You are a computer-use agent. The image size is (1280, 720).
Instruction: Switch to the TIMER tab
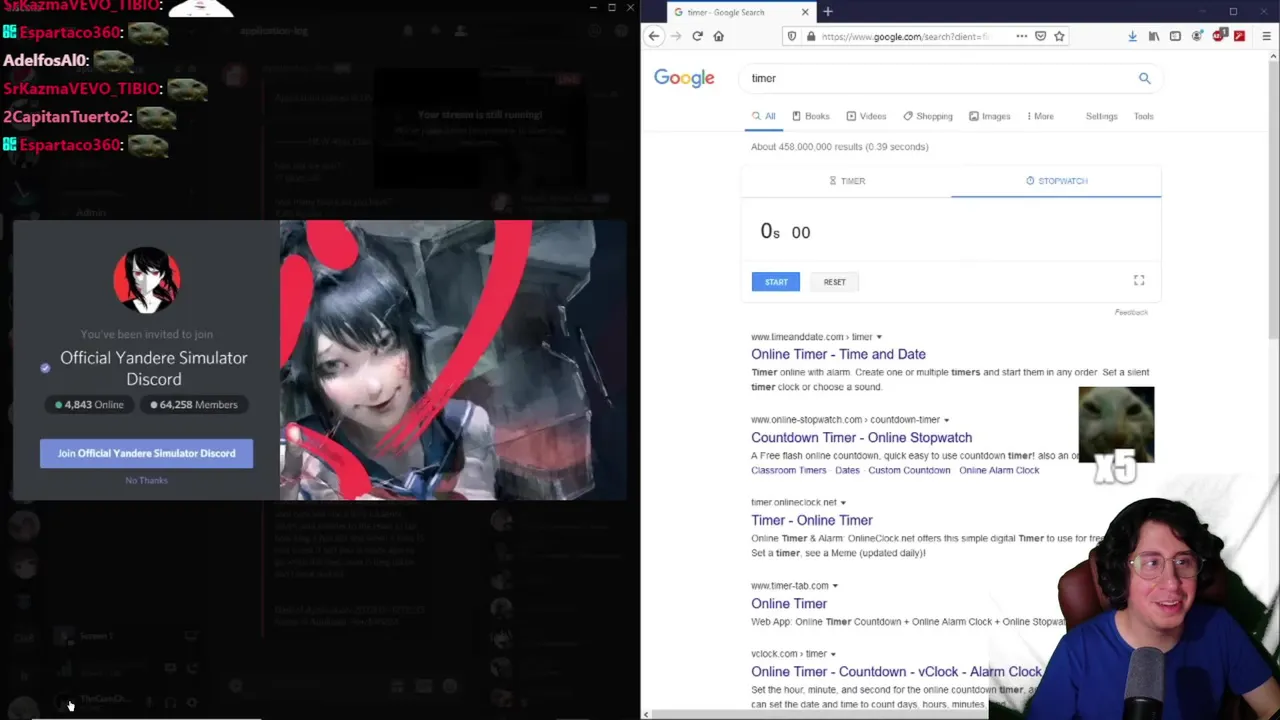846,181
